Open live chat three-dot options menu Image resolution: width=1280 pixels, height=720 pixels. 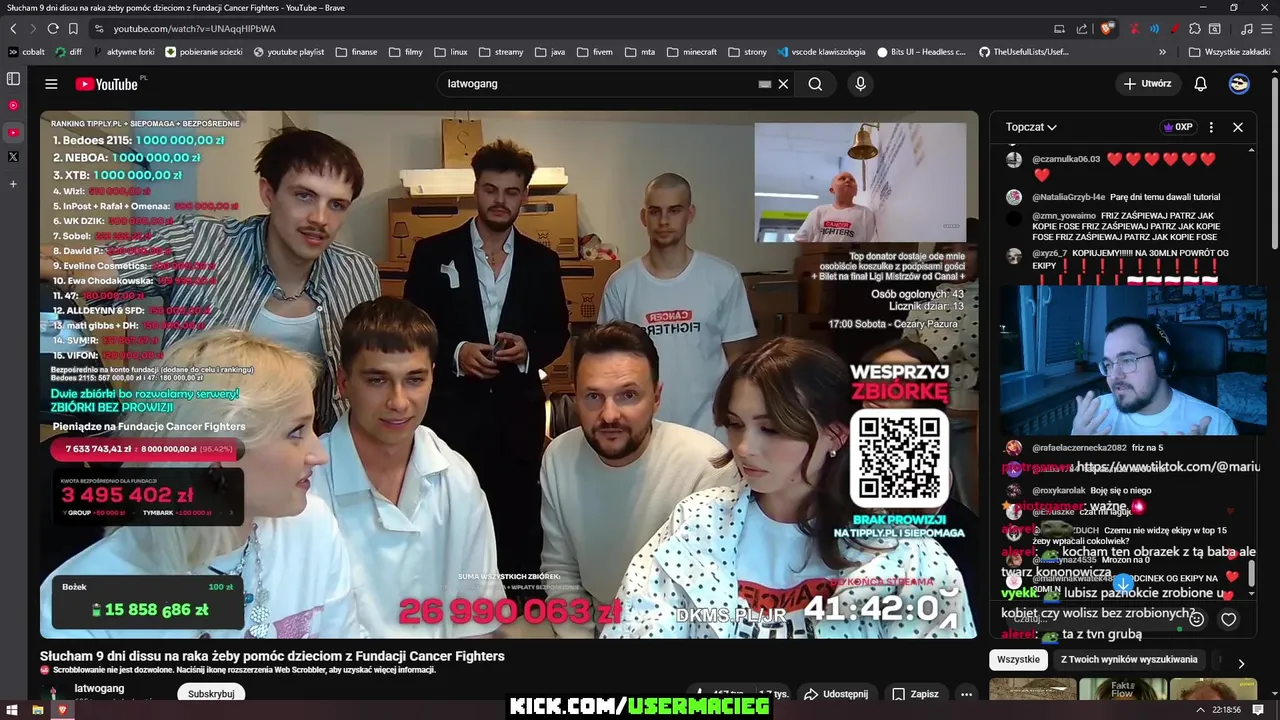tap(1211, 127)
